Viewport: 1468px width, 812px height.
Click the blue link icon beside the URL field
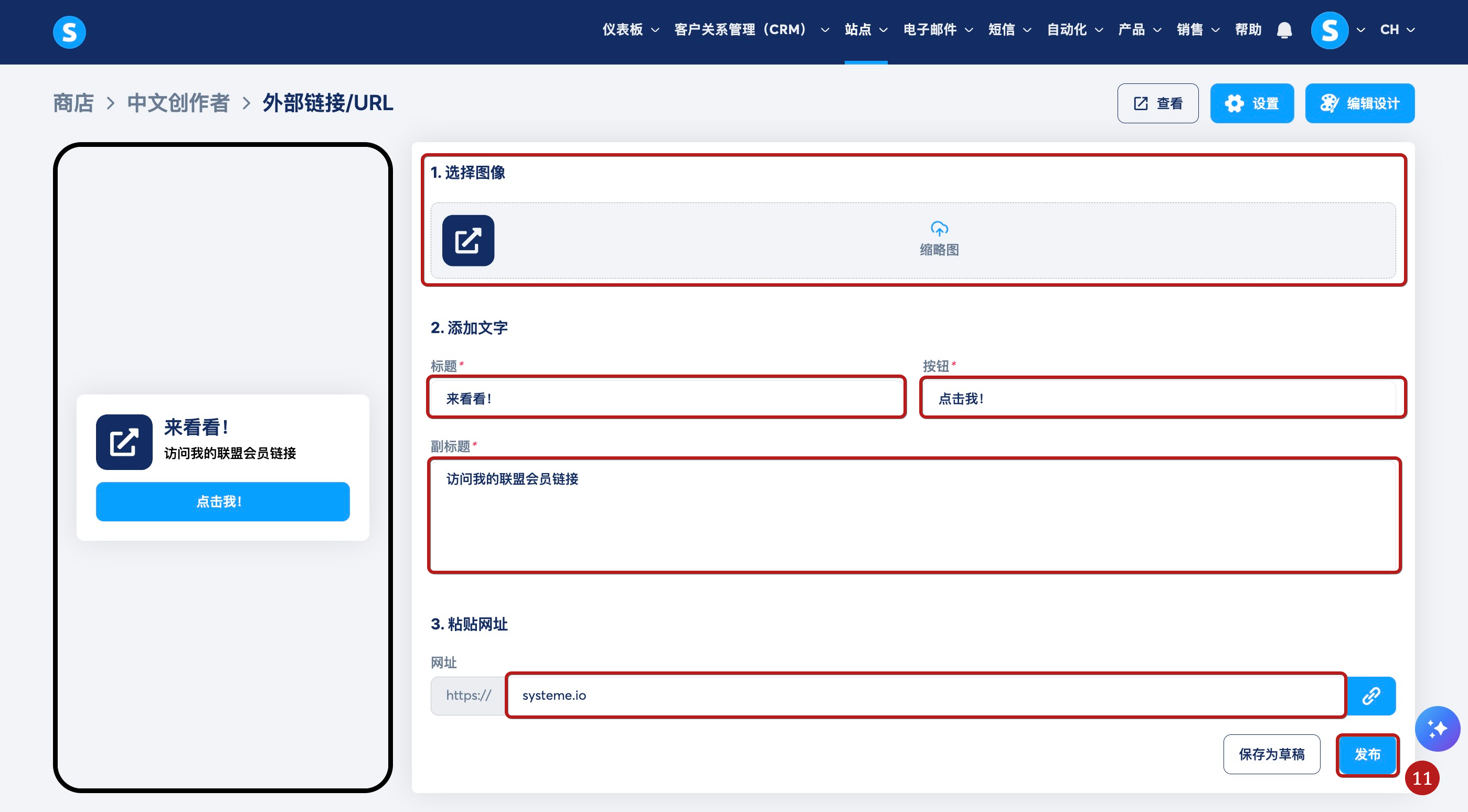(1370, 696)
